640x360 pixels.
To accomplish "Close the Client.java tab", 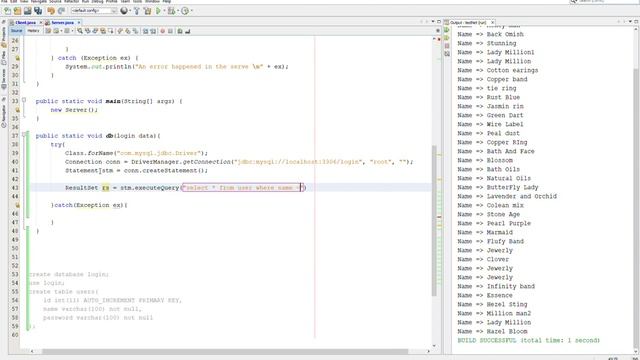I will [41, 22].
